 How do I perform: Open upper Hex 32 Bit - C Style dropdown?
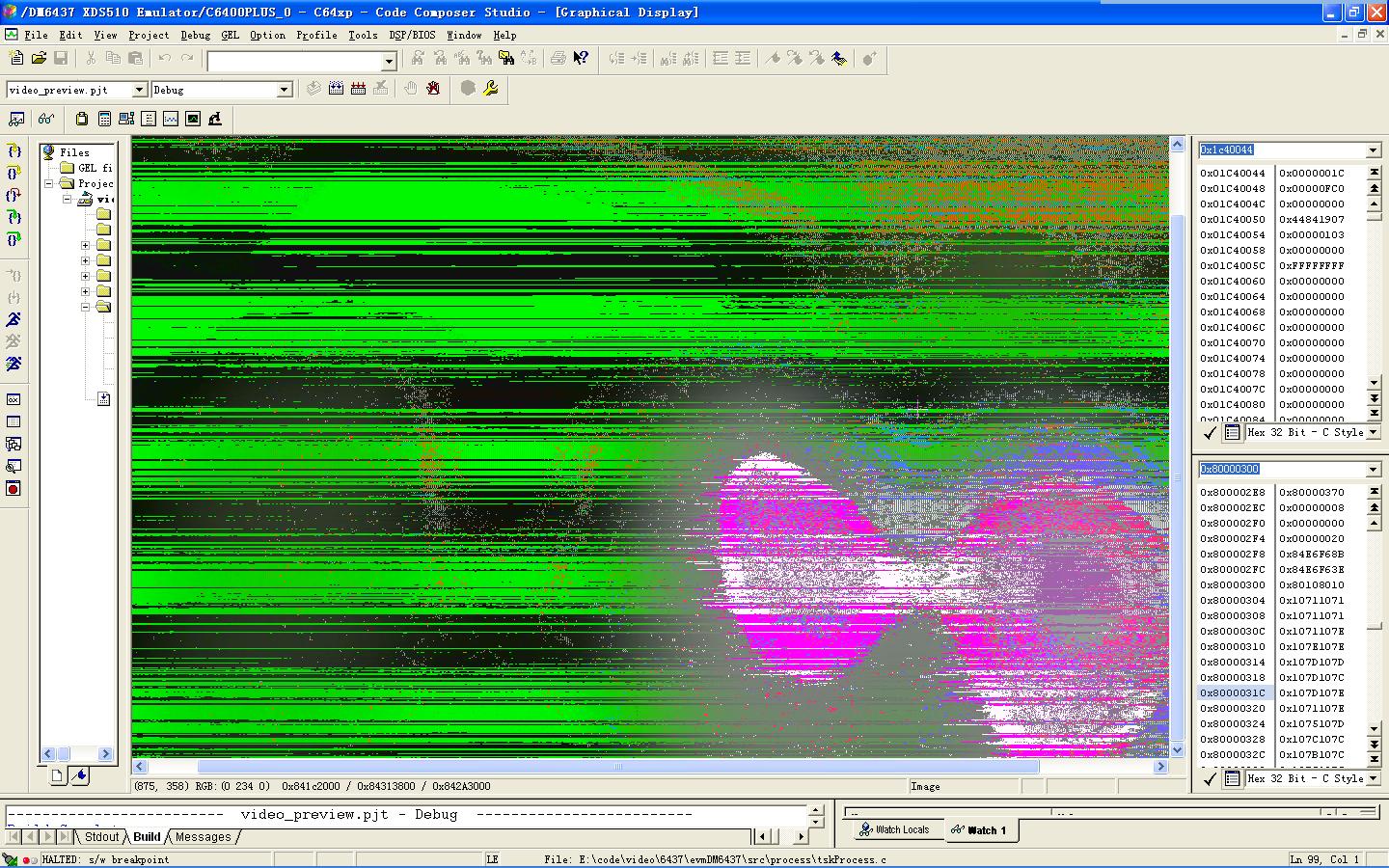1373,433
